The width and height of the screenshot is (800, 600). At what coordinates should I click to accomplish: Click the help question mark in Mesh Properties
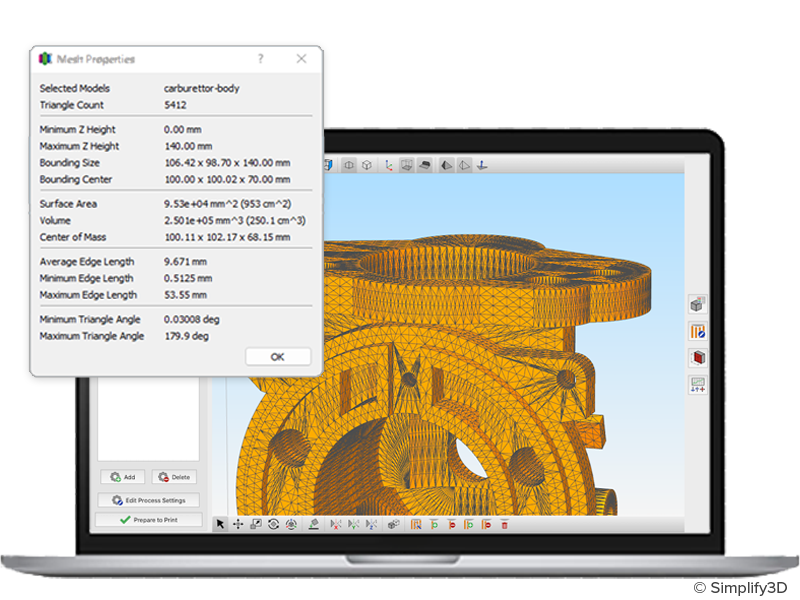(260, 59)
